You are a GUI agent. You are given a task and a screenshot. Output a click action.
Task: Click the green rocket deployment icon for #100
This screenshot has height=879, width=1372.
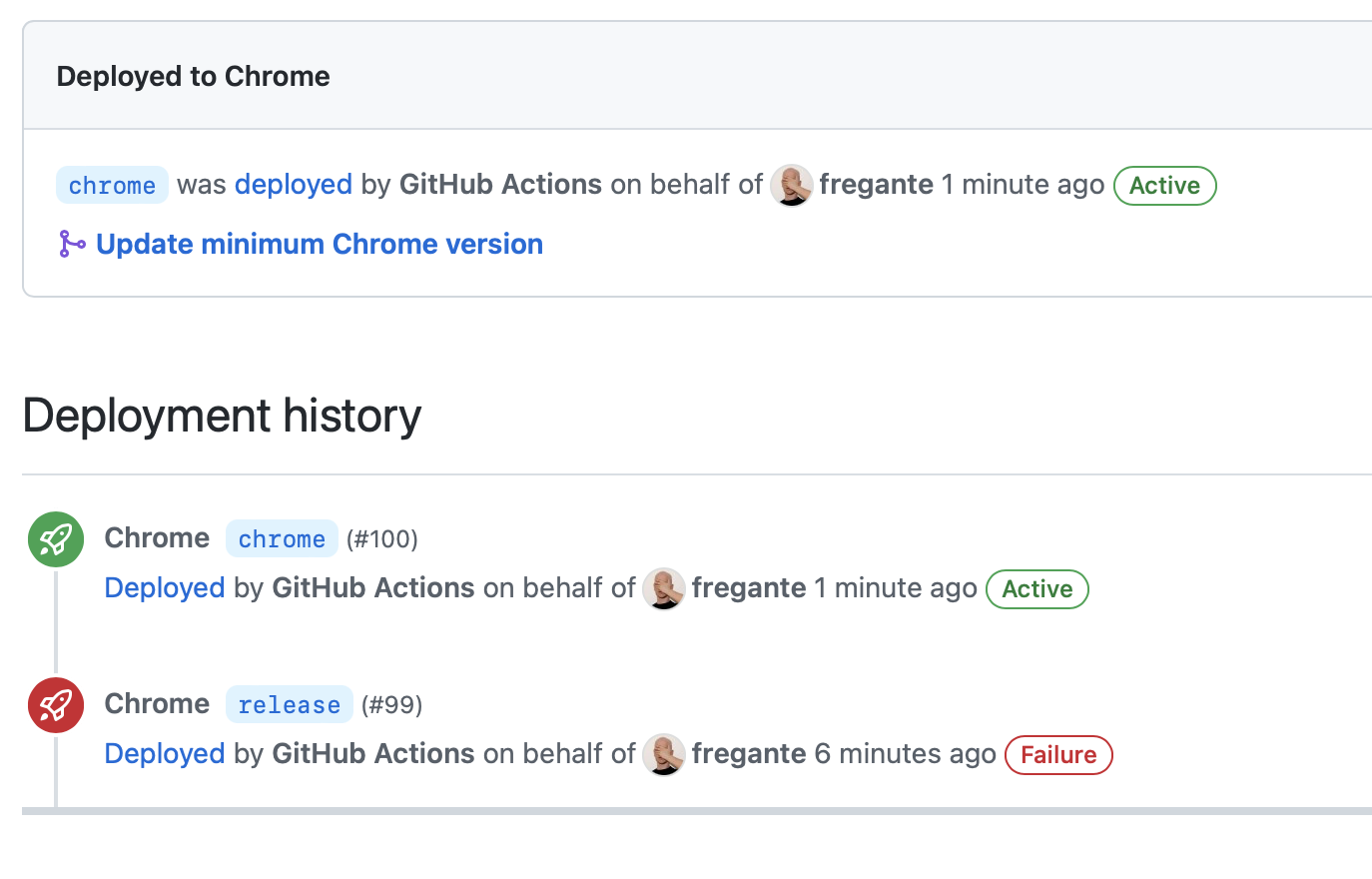point(55,538)
